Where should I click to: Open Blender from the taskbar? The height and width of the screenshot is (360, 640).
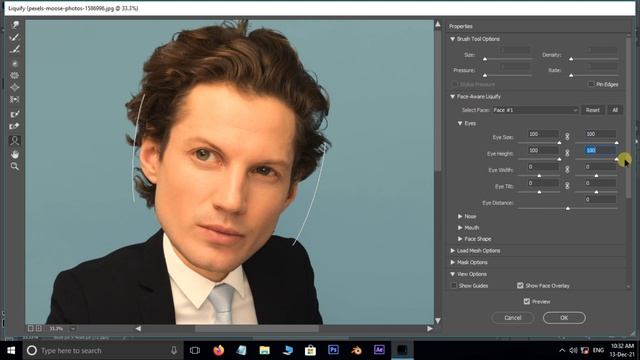pyautogui.click(x=356, y=350)
